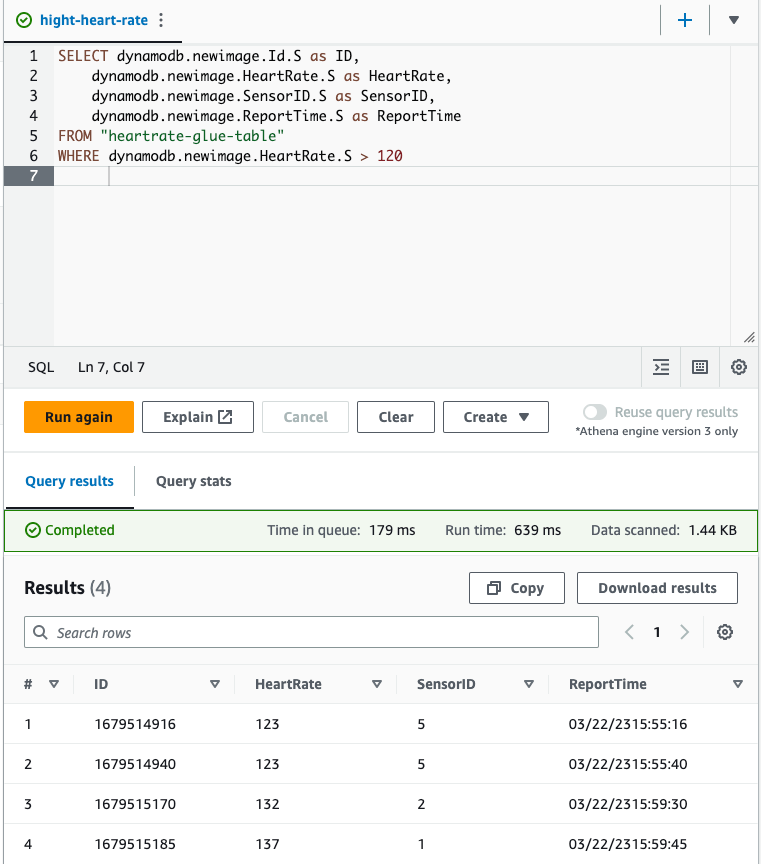Click ReportTime 03/22/2315:55:16
The image size is (761, 864).
pos(628,724)
